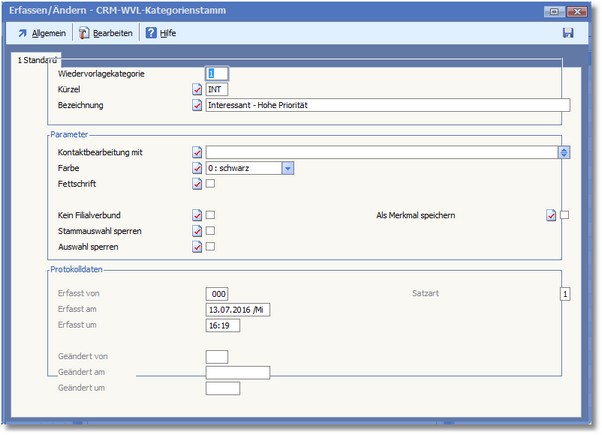Expand the Farbe dropdown showing schwarz

[x=288, y=168]
